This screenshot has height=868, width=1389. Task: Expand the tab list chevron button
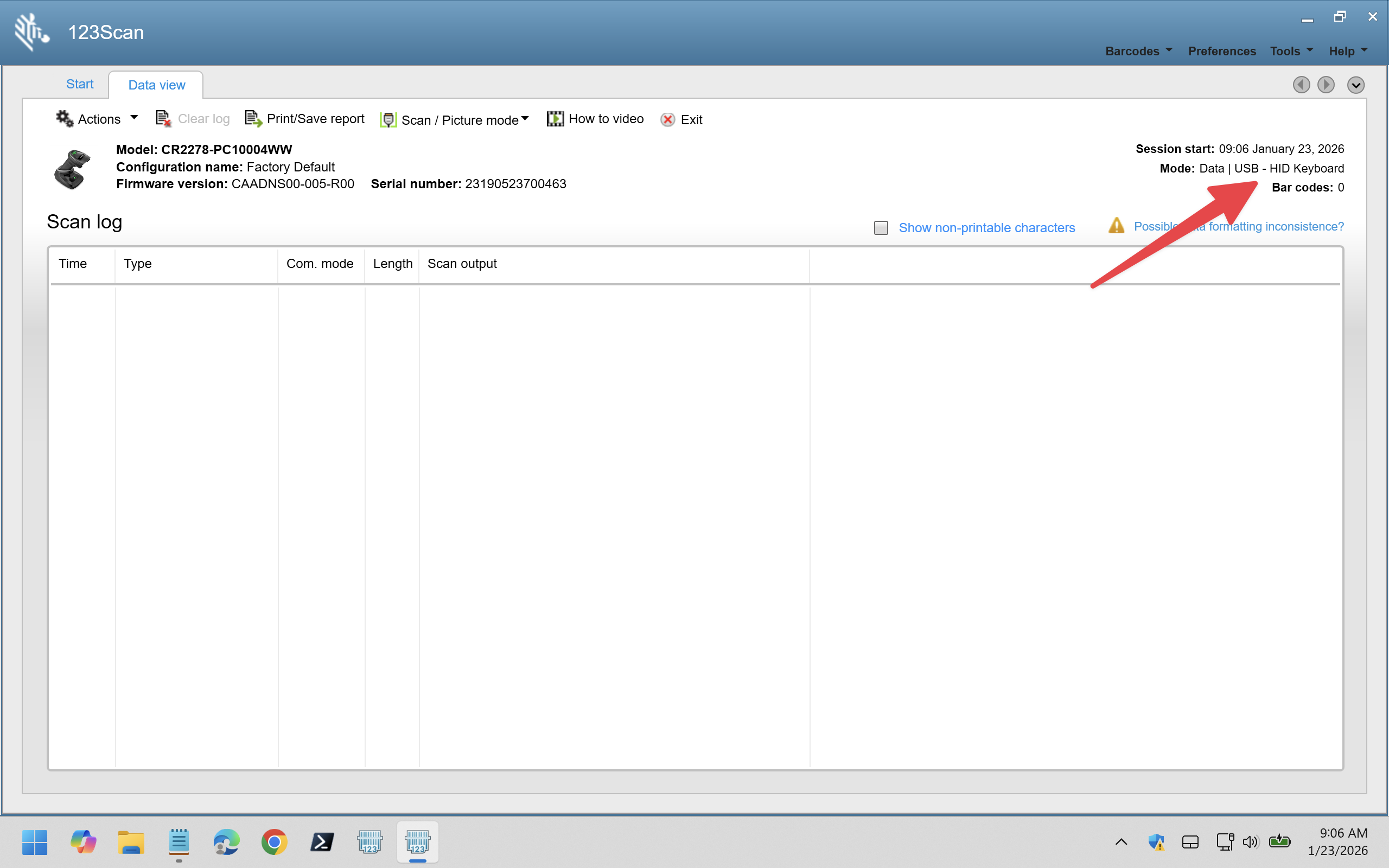[x=1356, y=85]
